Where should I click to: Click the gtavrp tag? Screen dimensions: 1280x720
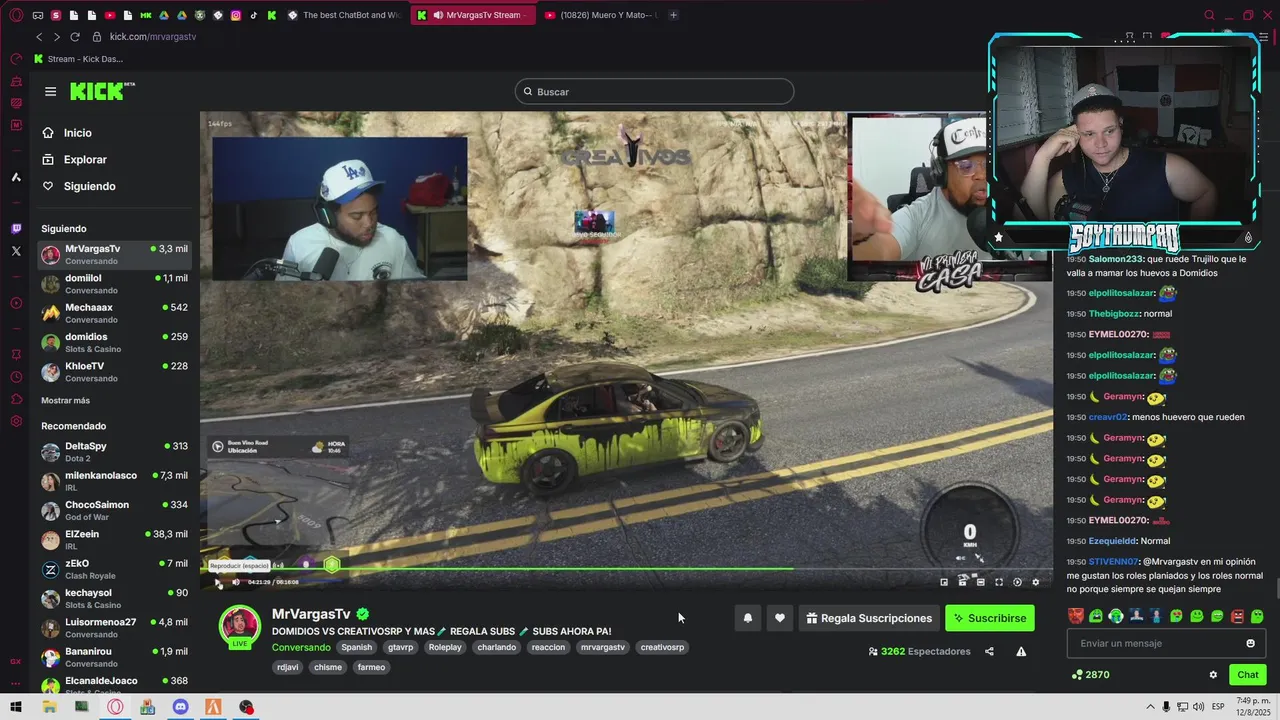pyautogui.click(x=401, y=647)
